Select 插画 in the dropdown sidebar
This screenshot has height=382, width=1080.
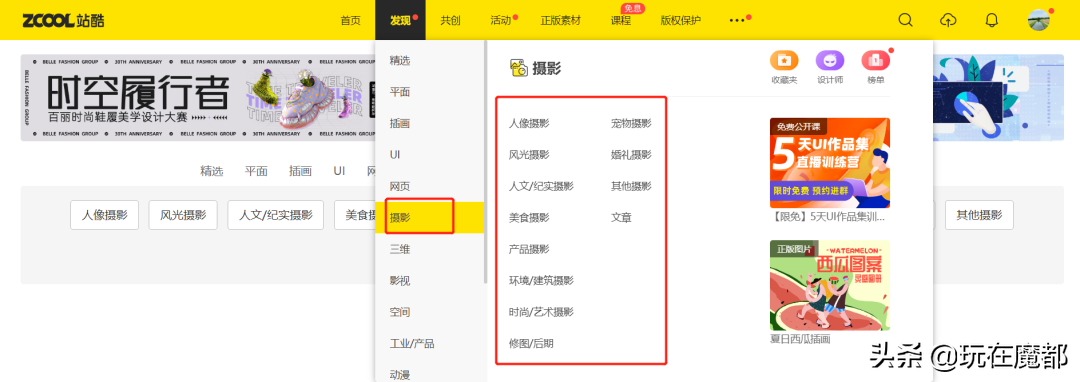pos(399,123)
